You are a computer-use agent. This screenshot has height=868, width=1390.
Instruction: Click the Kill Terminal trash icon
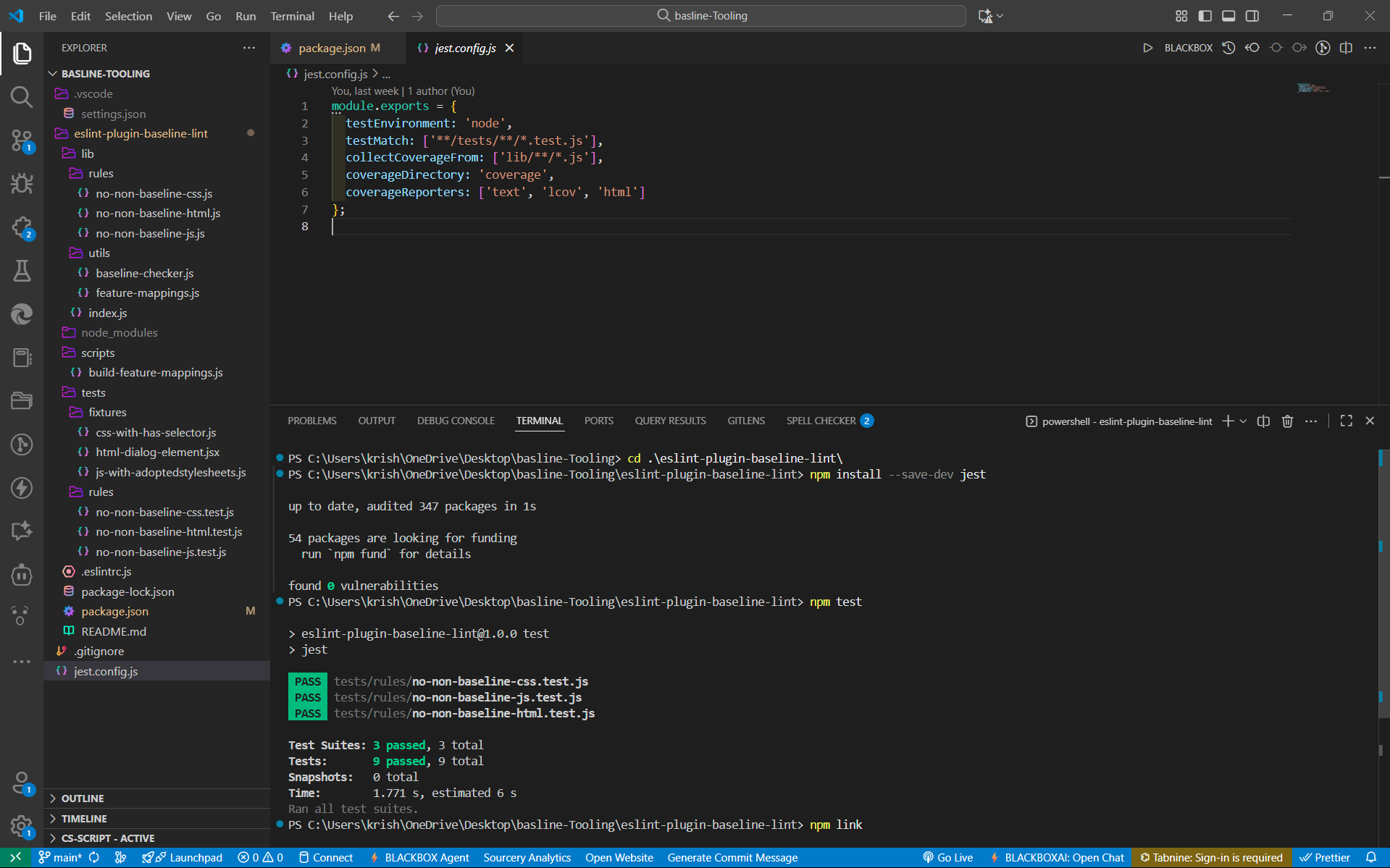coord(1287,421)
